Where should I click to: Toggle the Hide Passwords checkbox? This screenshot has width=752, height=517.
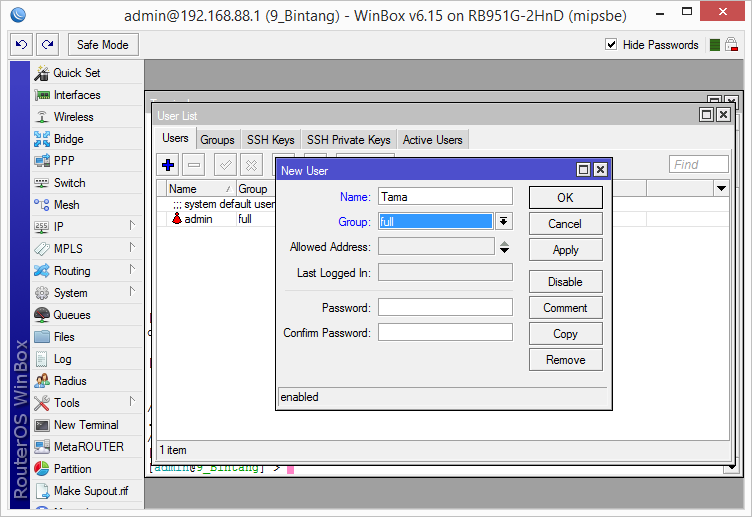(611, 45)
